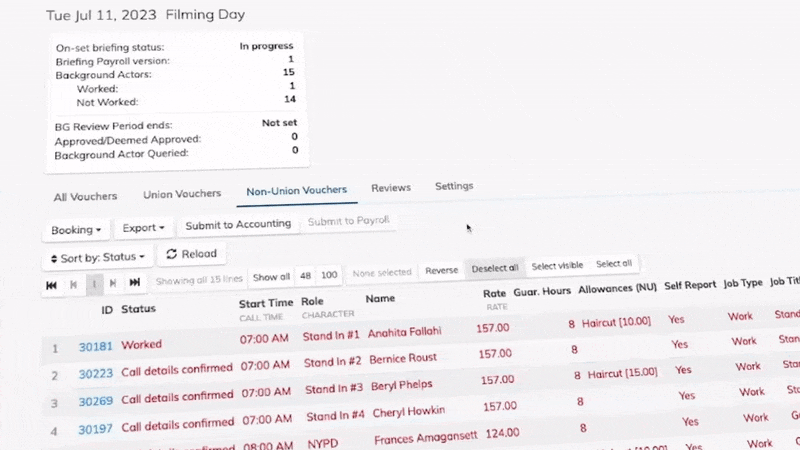Switch to the All Vouchers tab

pyautogui.click(x=85, y=197)
